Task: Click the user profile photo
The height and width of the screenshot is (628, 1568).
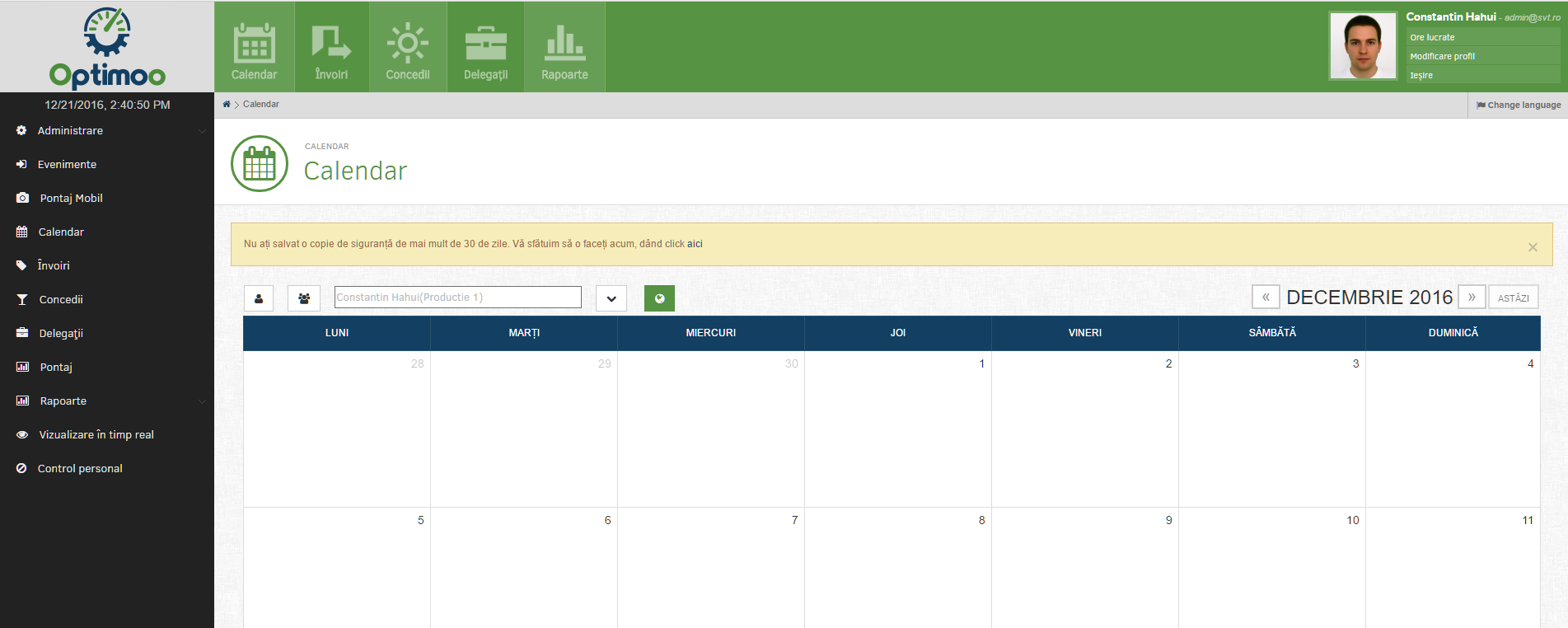Action: (1363, 46)
